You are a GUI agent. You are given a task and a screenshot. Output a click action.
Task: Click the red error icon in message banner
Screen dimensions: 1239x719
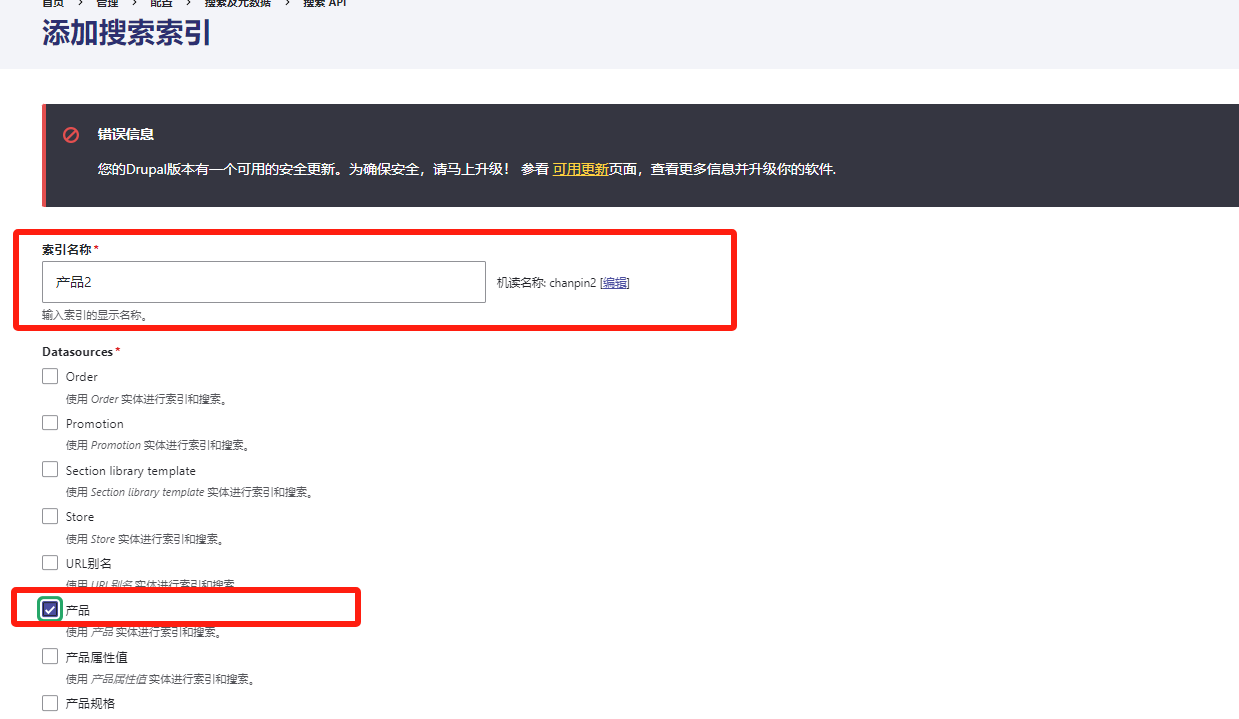tap(71, 134)
